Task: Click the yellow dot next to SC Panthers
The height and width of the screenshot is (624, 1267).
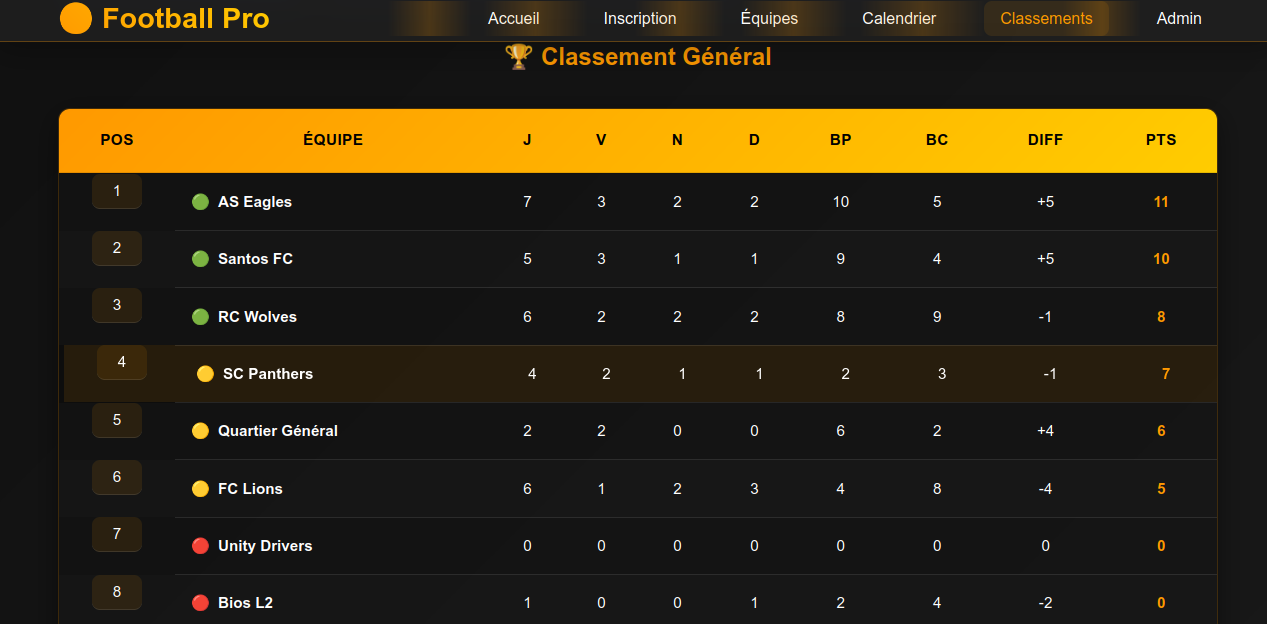Action: (205, 374)
